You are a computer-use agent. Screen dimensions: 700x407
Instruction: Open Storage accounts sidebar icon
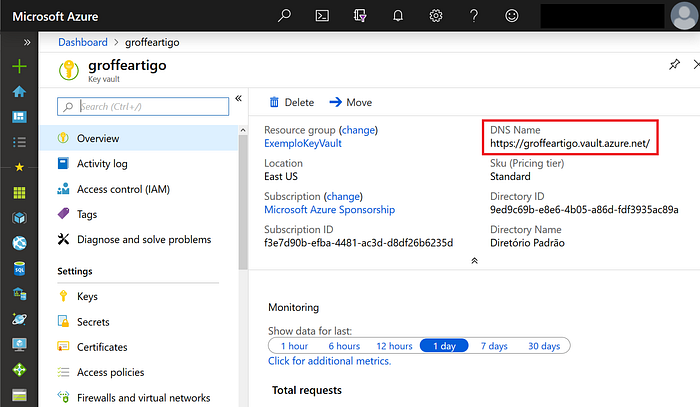19,395
